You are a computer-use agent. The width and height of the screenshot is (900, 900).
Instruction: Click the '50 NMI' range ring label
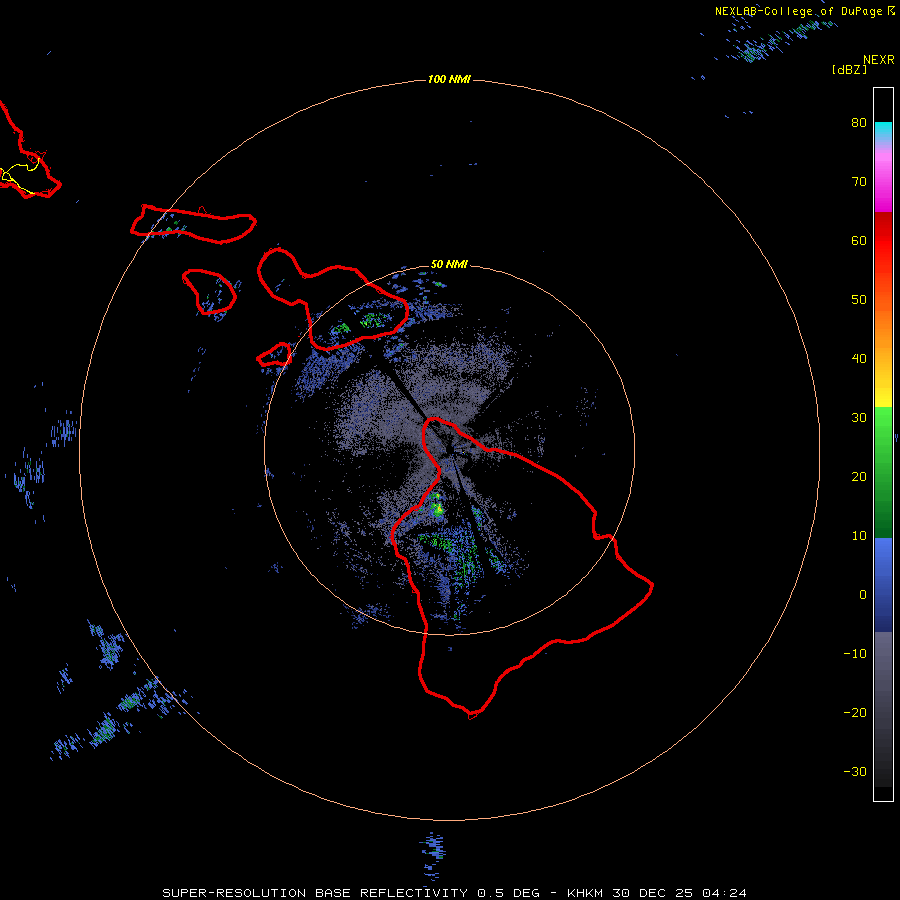[449, 265]
